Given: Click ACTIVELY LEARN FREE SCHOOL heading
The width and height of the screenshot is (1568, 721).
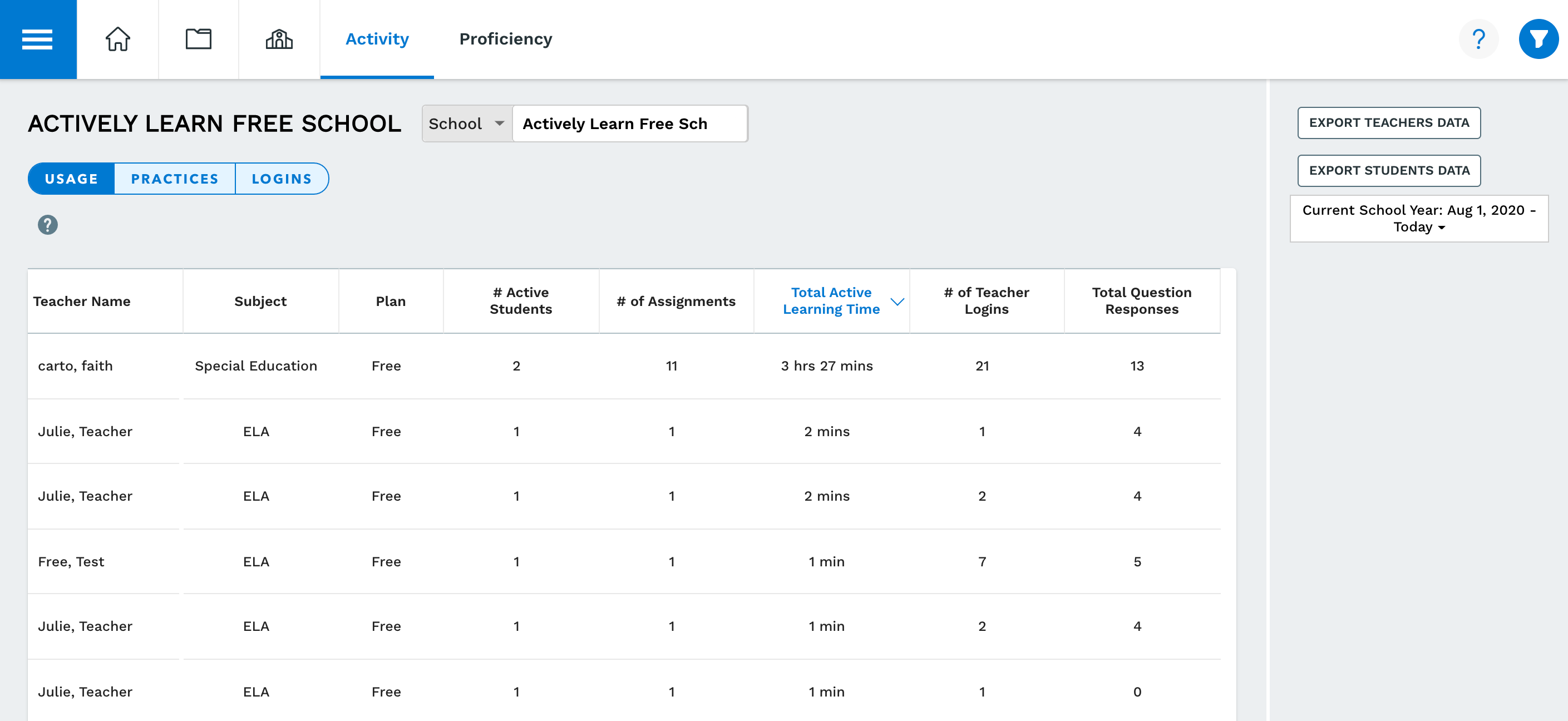Looking at the screenshot, I should (215, 124).
